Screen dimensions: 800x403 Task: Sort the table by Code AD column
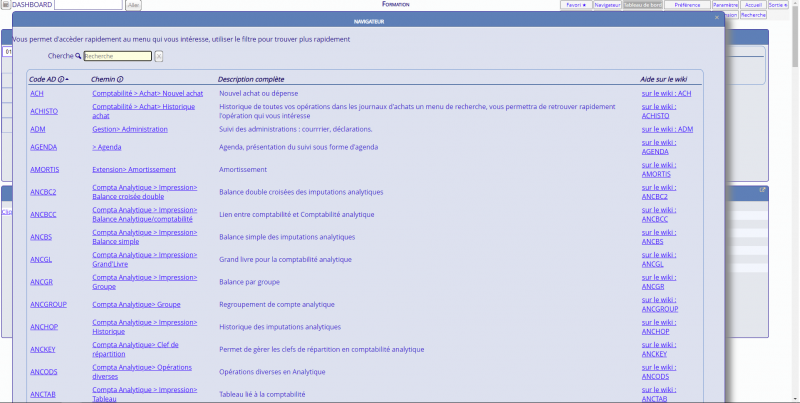(43, 79)
